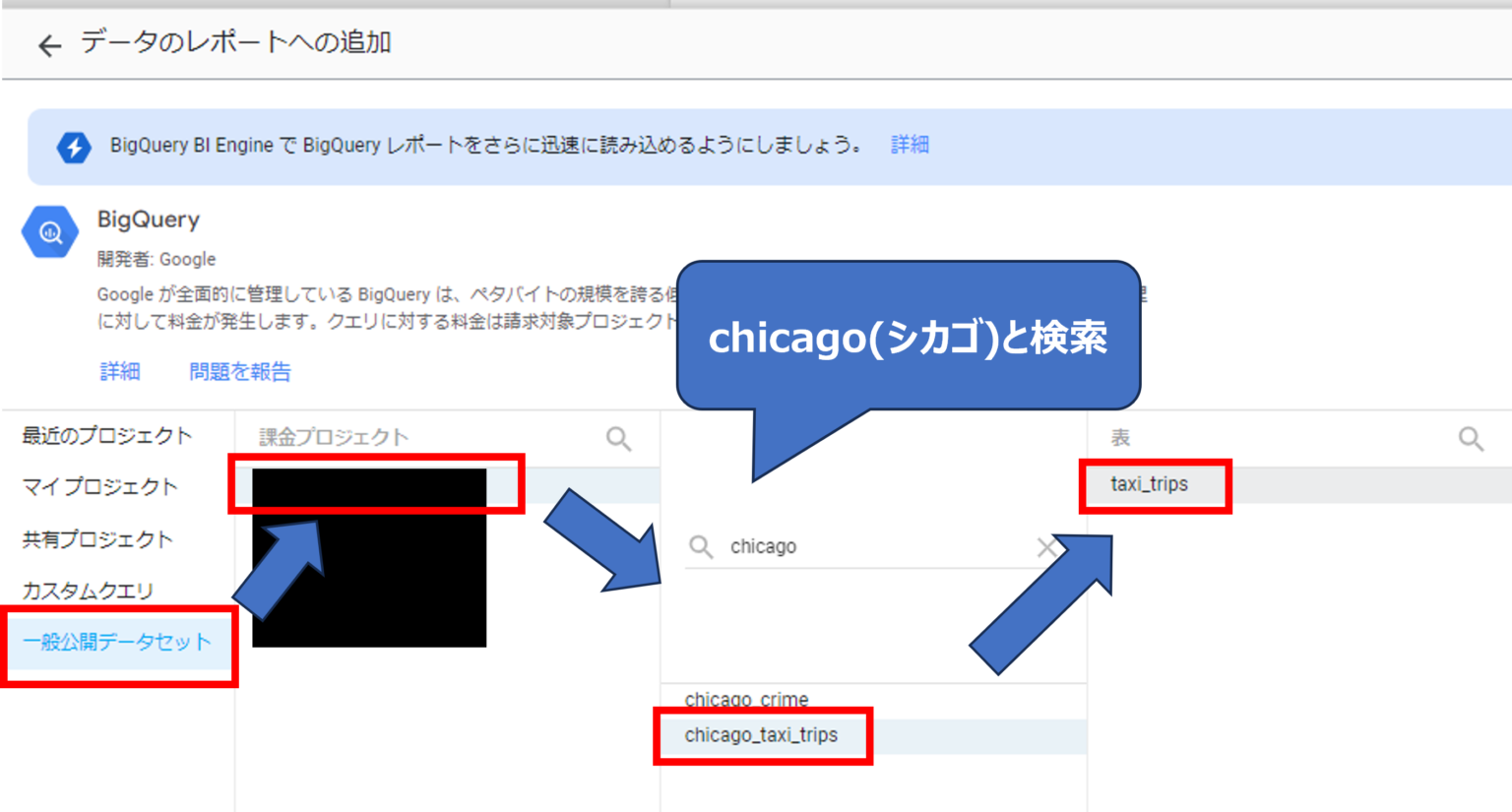Click 詳細 link below the BigQuery description
The width and height of the screenshot is (1512, 812).
click(x=120, y=371)
